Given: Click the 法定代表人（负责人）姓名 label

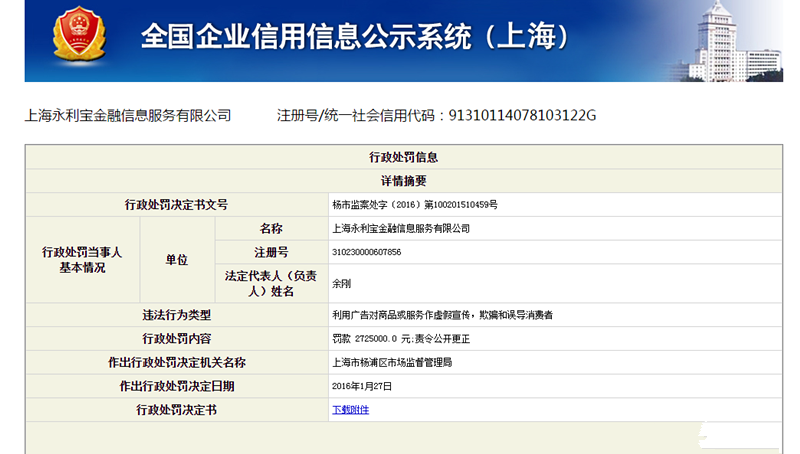Looking at the screenshot, I should (271, 284).
